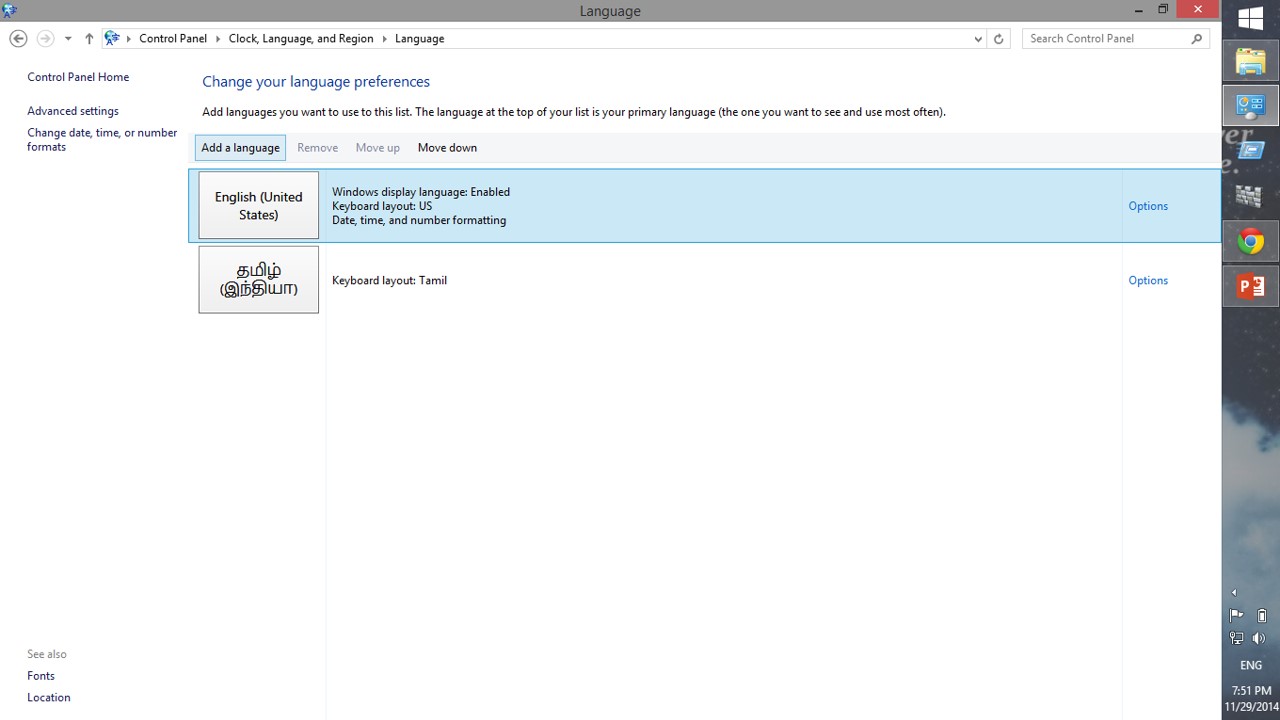Open Options for the Tamil language
The height and width of the screenshot is (720, 1280).
click(x=1147, y=281)
